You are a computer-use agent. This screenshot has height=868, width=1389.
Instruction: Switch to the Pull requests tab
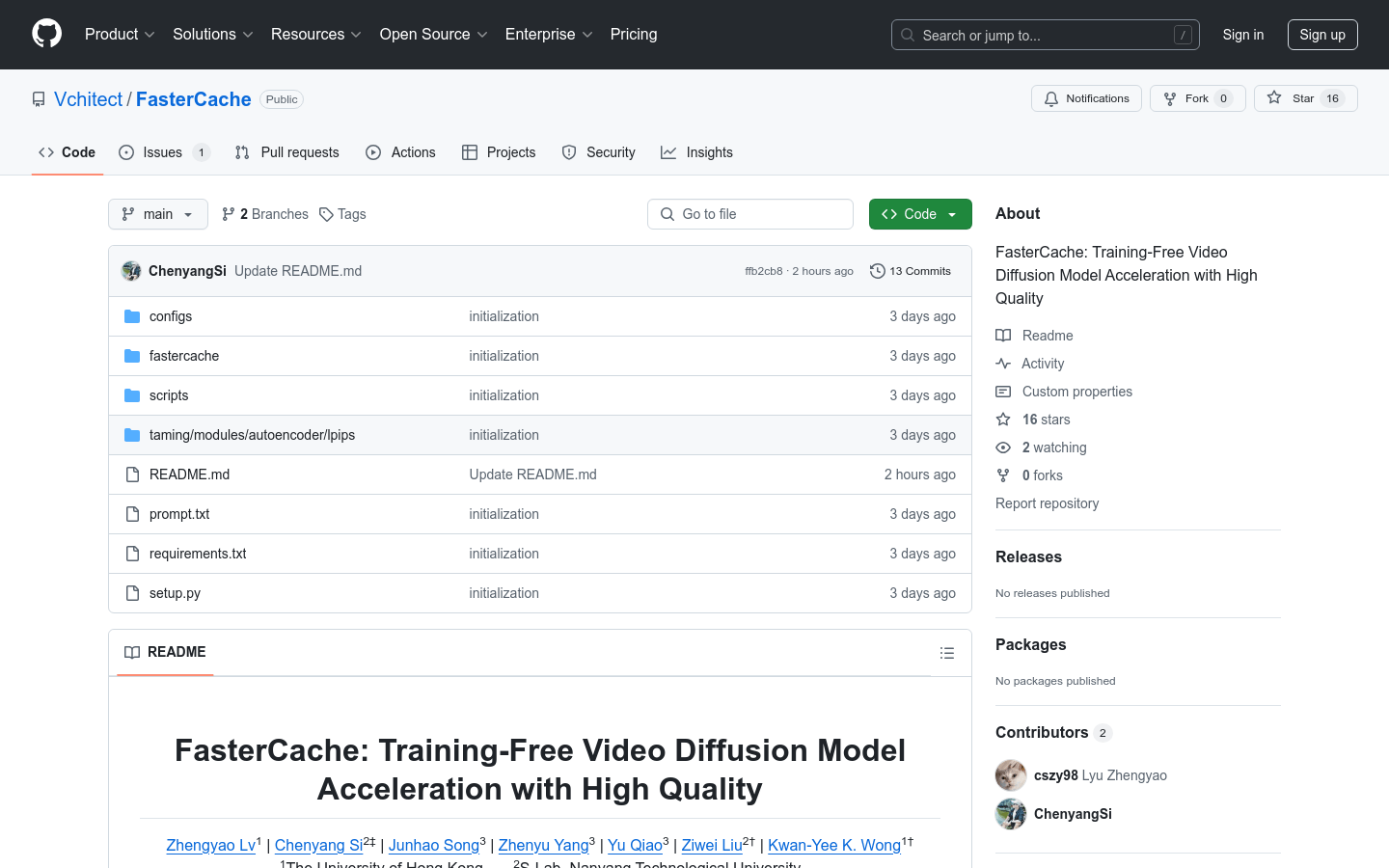pyautogui.click(x=287, y=152)
